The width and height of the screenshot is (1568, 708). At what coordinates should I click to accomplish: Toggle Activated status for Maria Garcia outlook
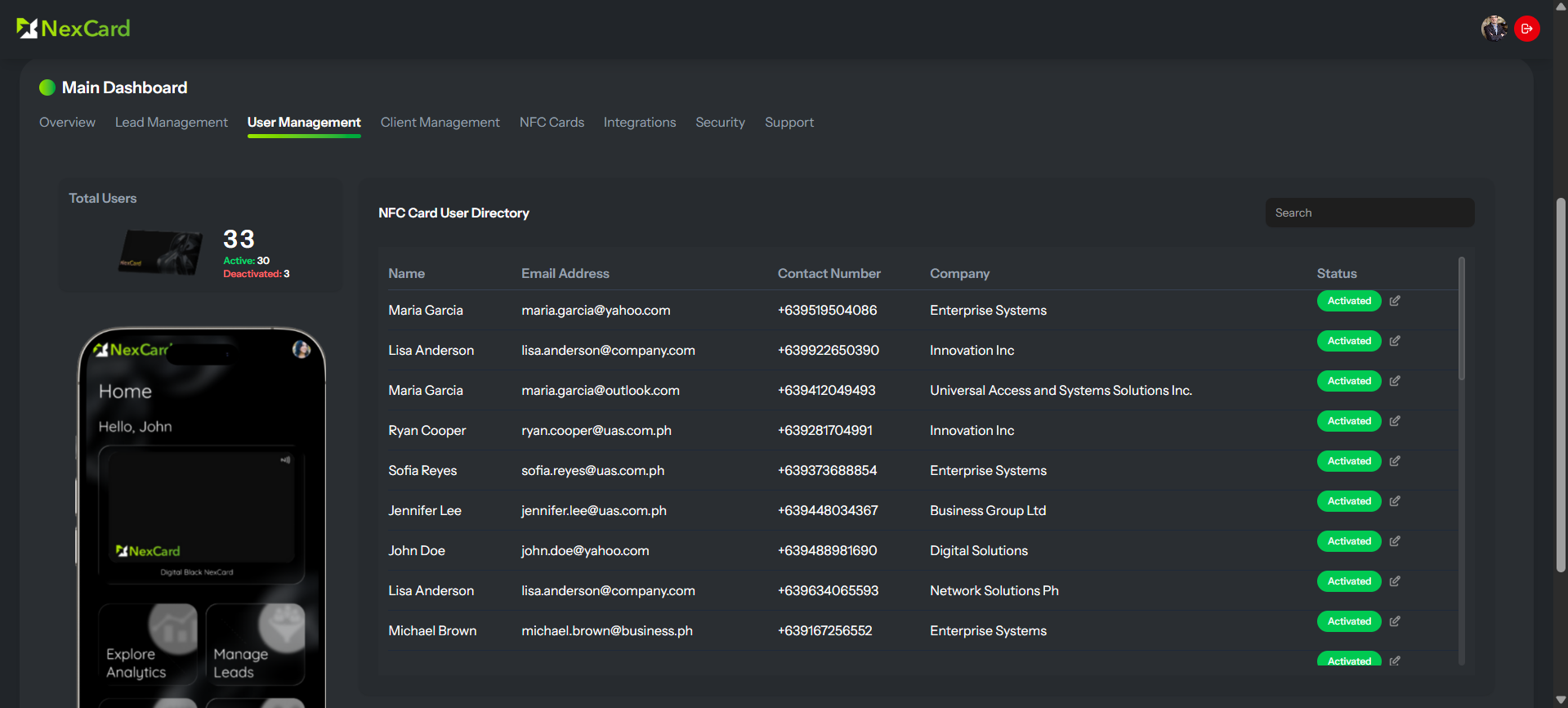(1349, 381)
